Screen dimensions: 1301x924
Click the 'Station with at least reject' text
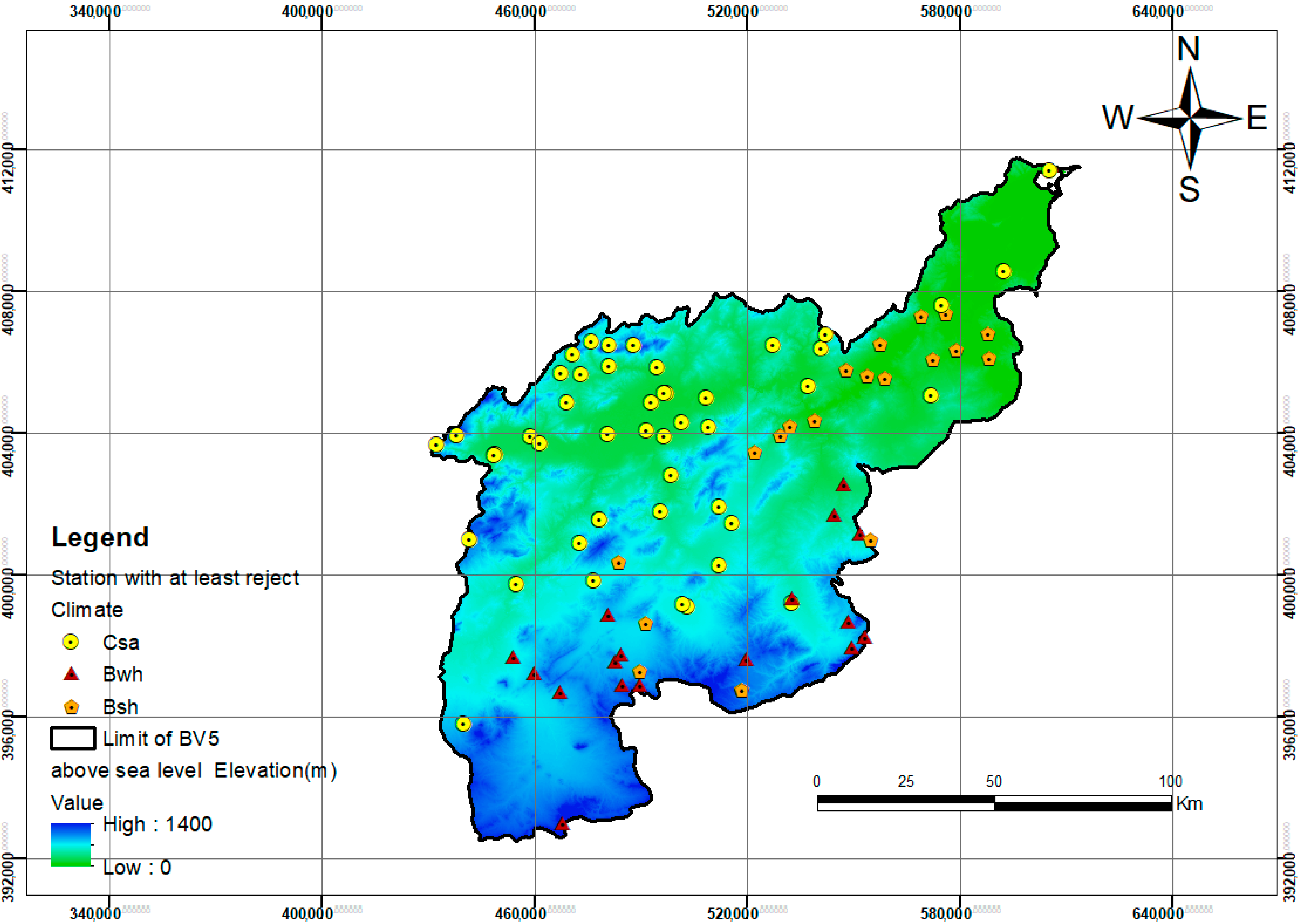point(175,578)
